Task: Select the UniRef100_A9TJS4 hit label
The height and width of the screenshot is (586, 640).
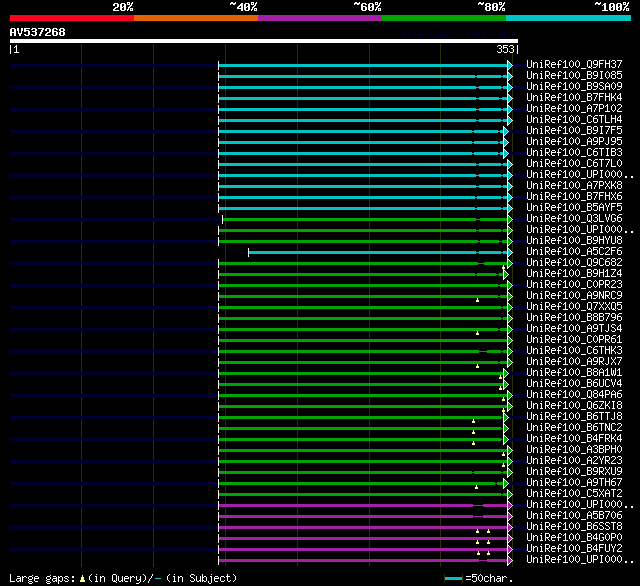Action: (x=574, y=329)
